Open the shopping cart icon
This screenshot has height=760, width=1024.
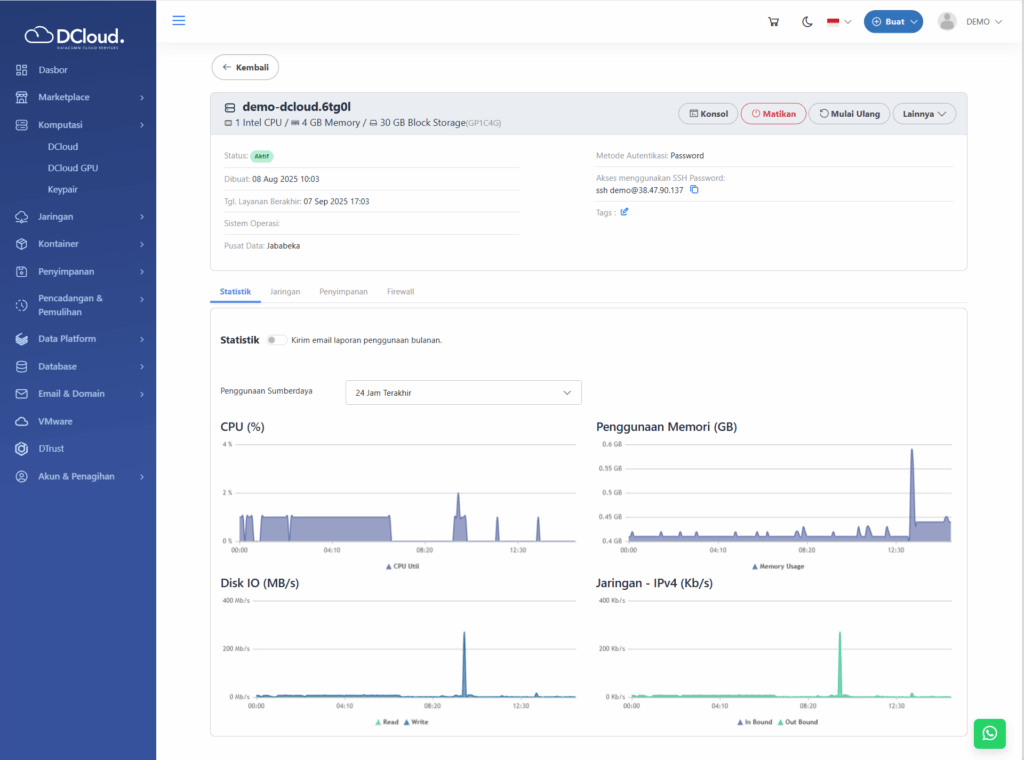(x=773, y=22)
